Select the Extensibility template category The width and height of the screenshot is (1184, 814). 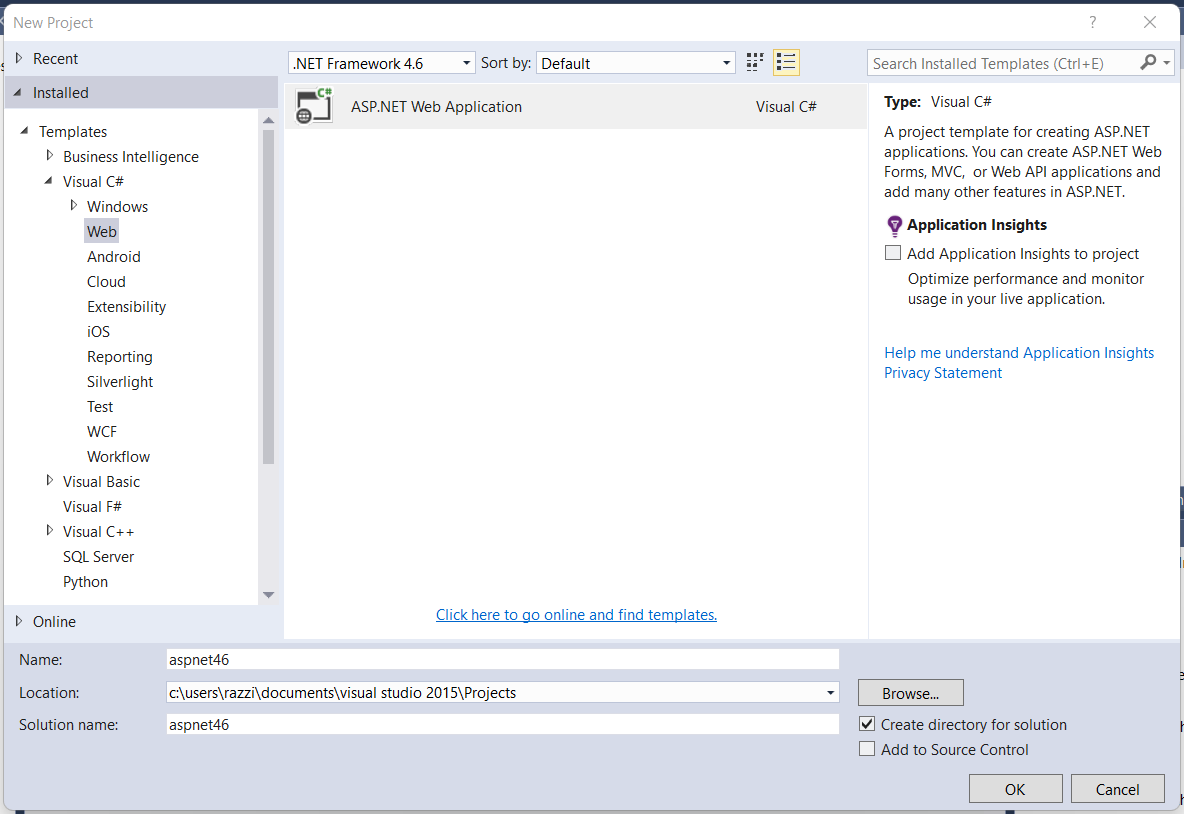pyautogui.click(x=126, y=307)
